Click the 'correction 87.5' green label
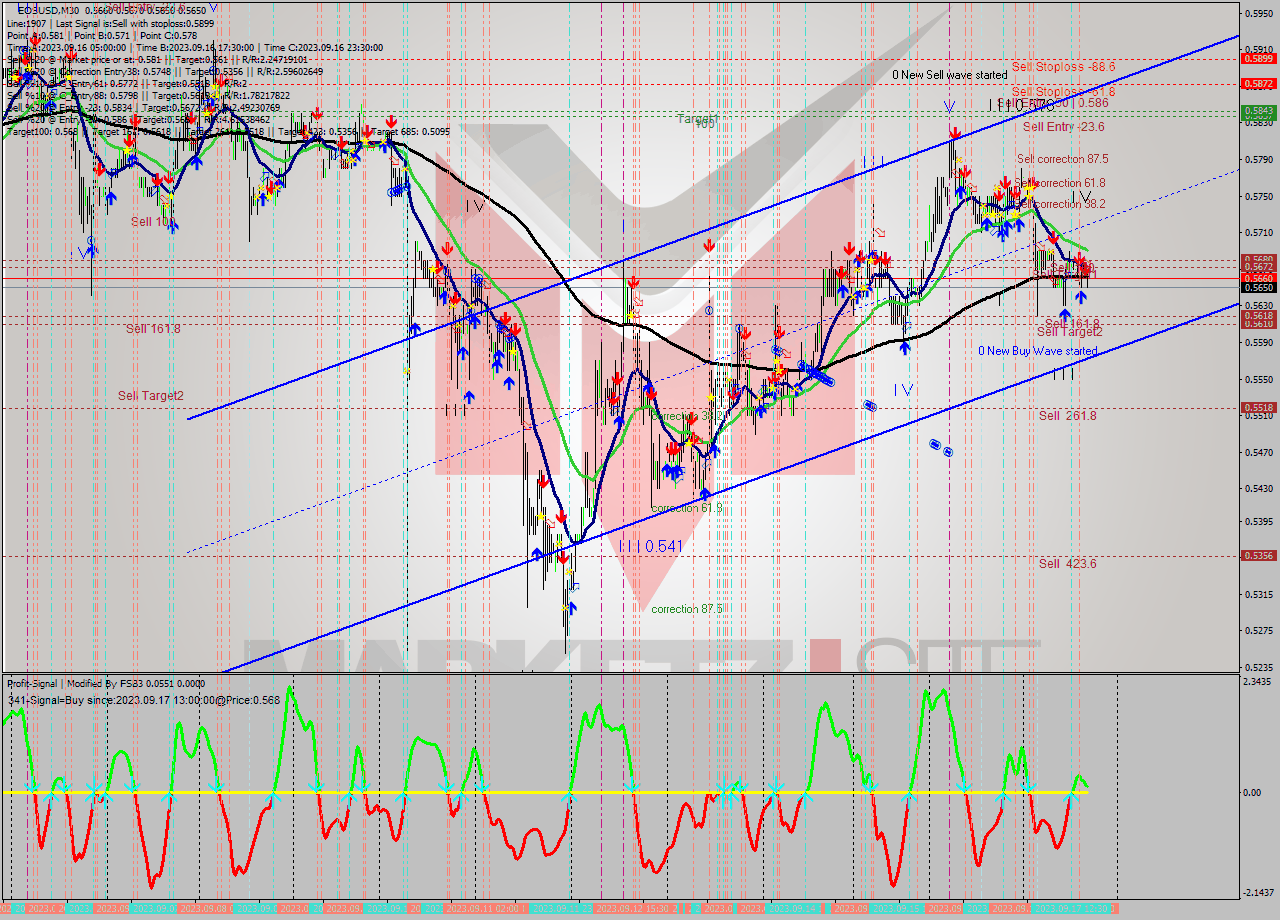1280x920 pixels. pos(686,609)
